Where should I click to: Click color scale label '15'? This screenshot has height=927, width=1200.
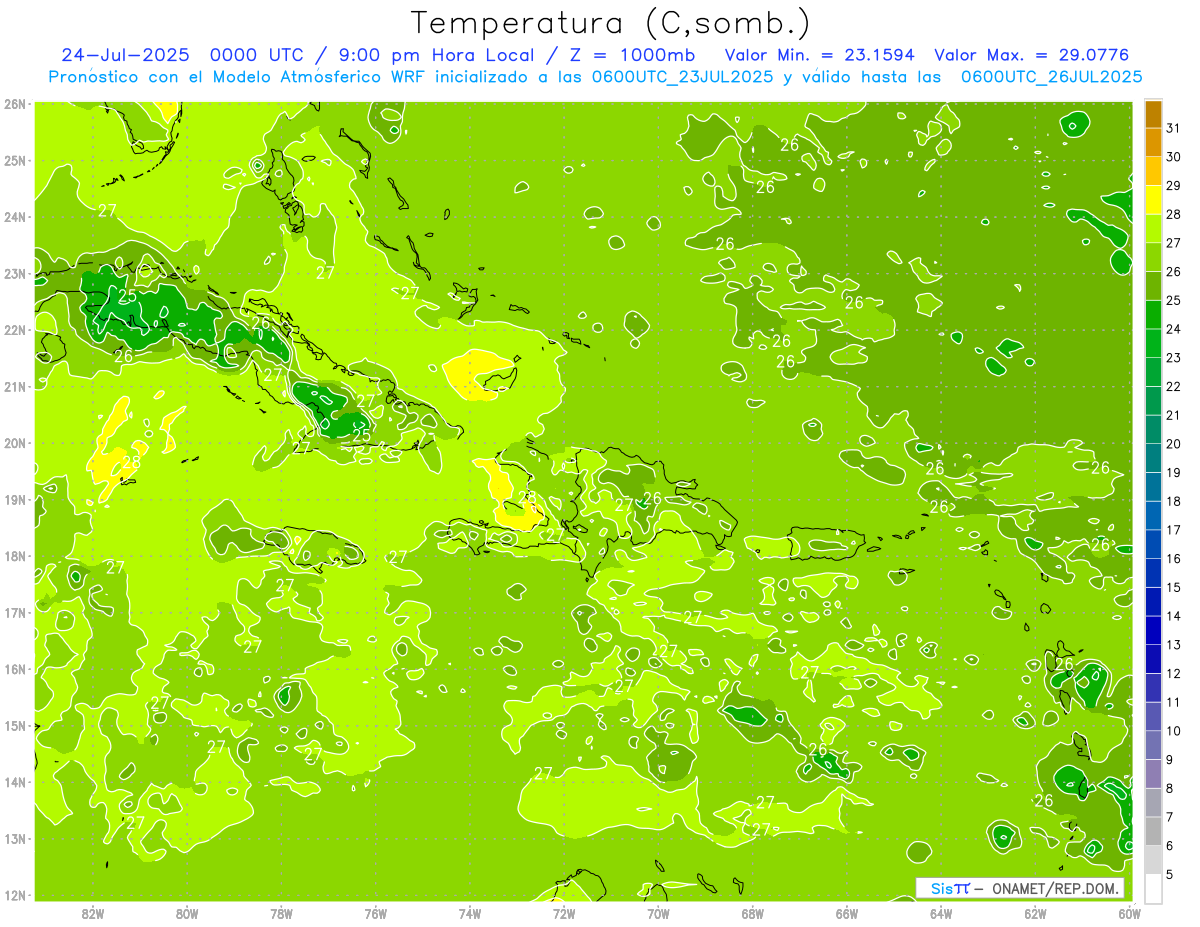1174,587
